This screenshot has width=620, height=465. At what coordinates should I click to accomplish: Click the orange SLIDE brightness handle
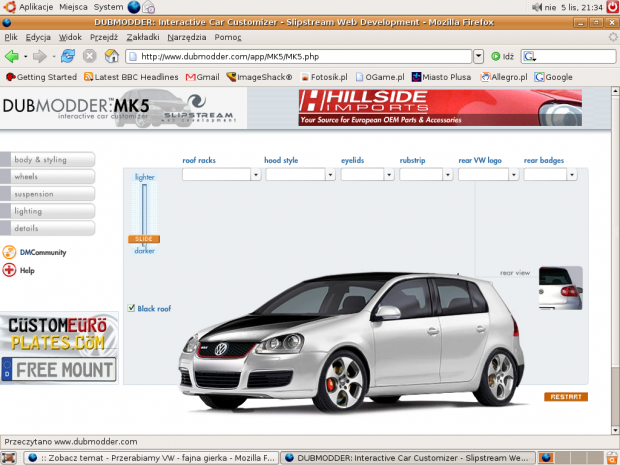tap(144, 239)
